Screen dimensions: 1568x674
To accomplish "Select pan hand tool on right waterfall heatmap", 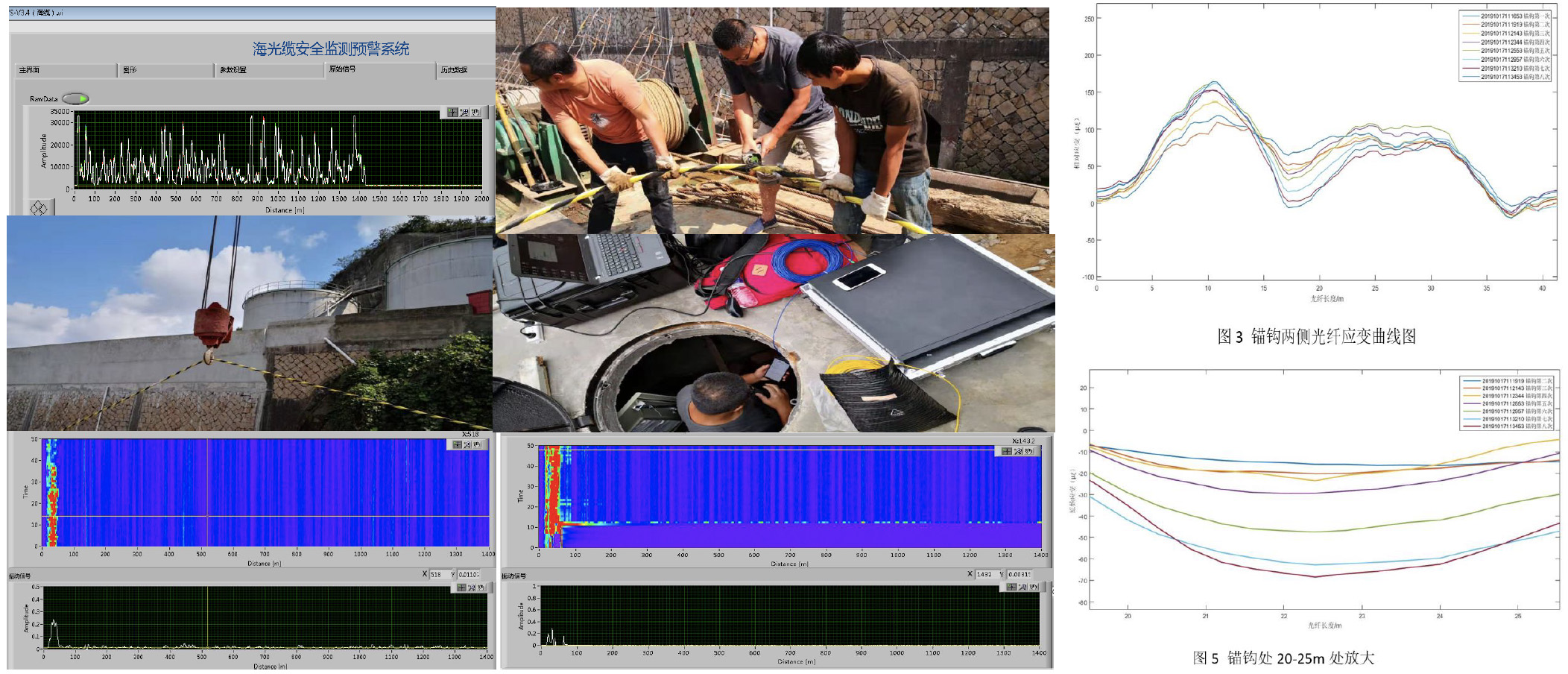I will (1029, 451).
